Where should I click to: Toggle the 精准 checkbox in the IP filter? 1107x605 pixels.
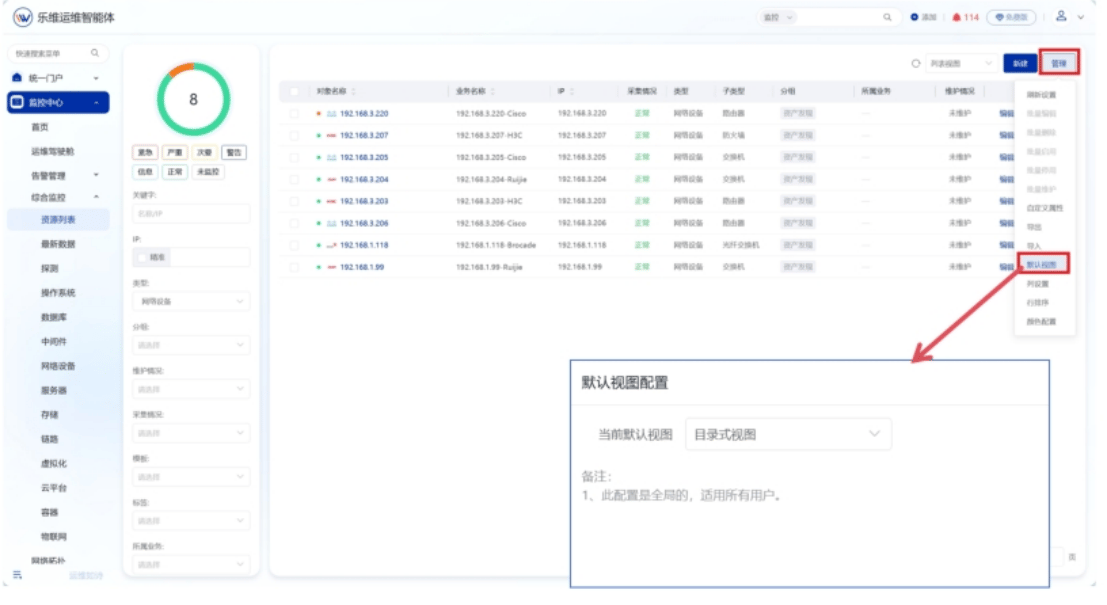click(142, 258)
